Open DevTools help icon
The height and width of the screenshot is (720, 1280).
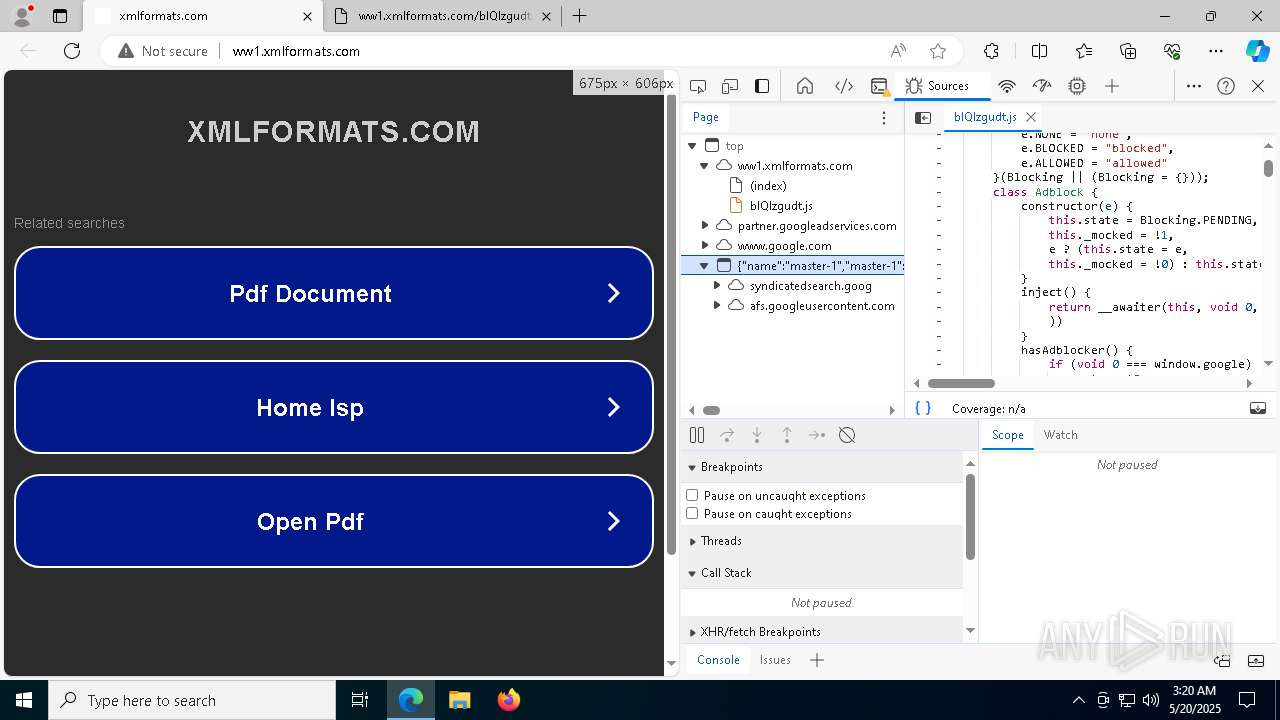tap(1226, 86)
